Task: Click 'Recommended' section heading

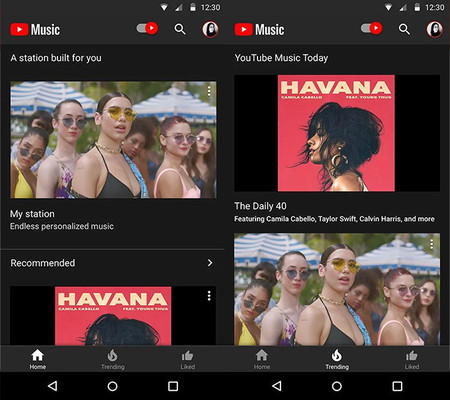Action: click(43, 263)
